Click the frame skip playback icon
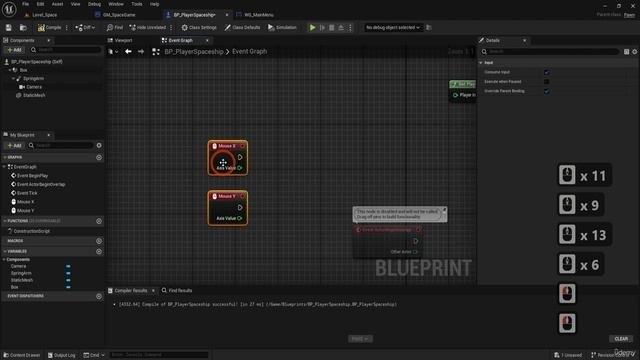The image size is (640, 360). pos(322,27)
